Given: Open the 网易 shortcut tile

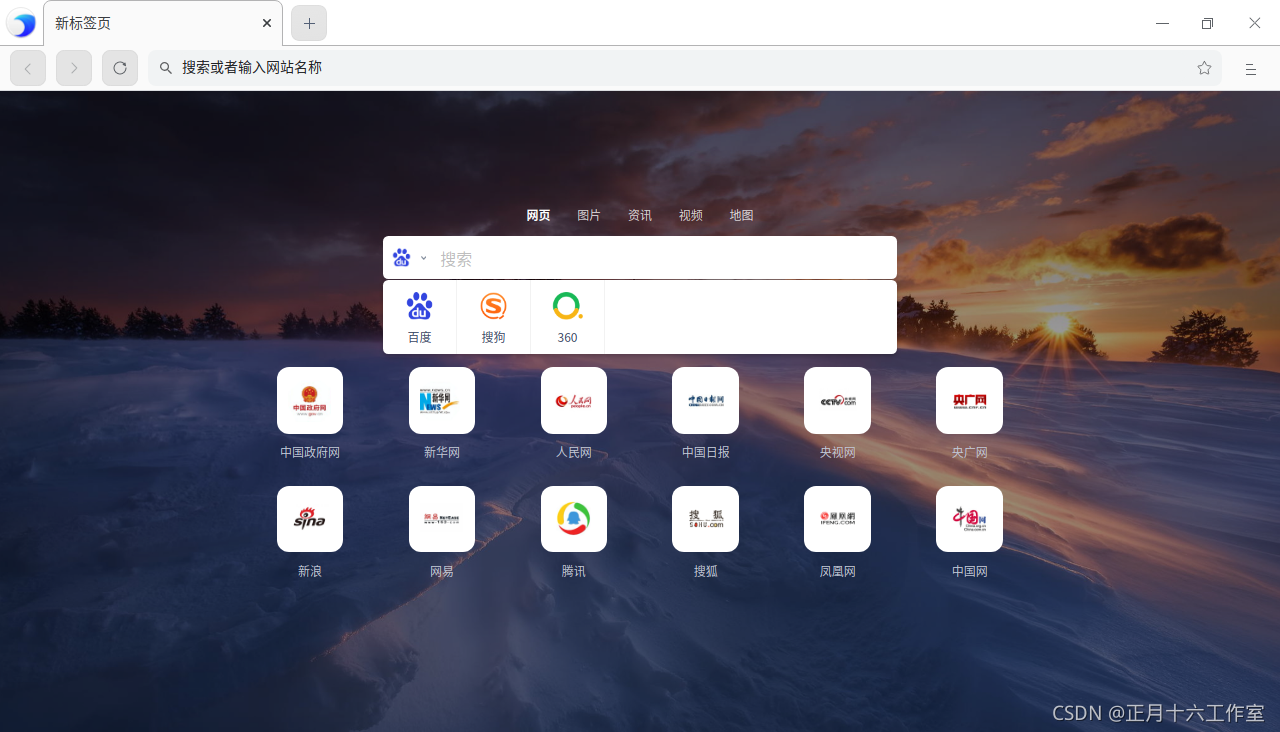Looking at the screenshot, I should pyautogui.click(x=442, y=519).
